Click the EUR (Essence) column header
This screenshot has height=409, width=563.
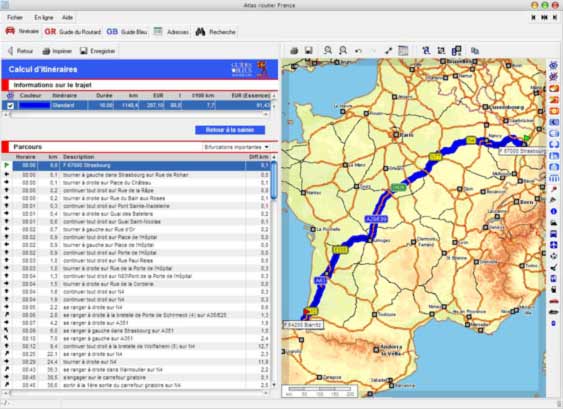(x=251, y=96)
